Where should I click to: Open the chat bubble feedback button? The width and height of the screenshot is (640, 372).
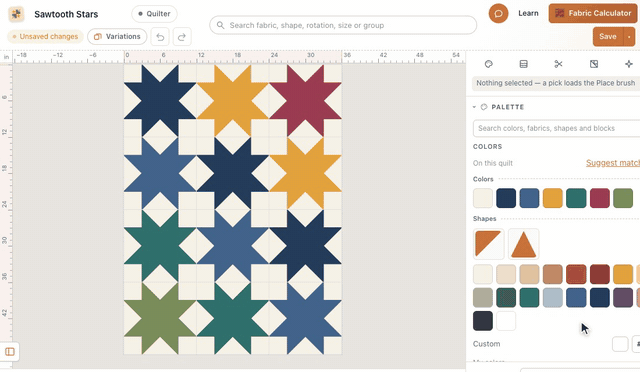(x=498, y=13)
